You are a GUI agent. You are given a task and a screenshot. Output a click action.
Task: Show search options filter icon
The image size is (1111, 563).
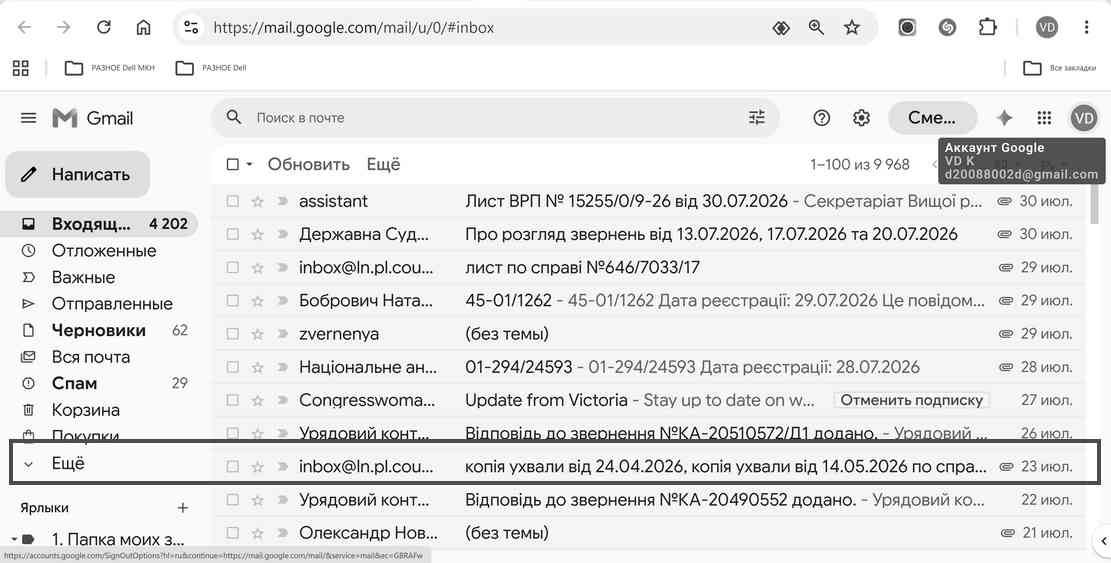[757, 118]
